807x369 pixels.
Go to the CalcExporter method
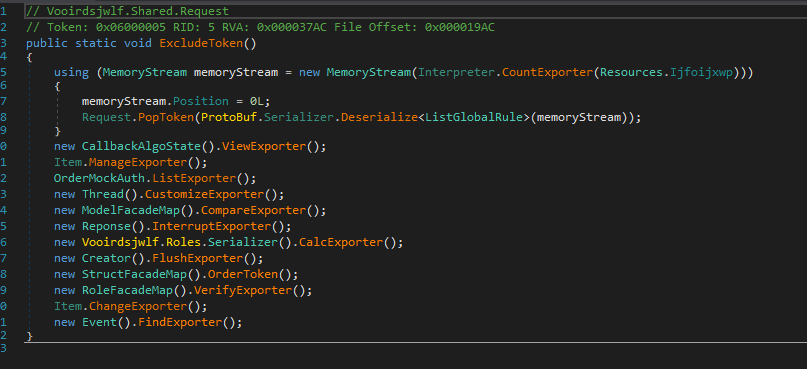341,242
